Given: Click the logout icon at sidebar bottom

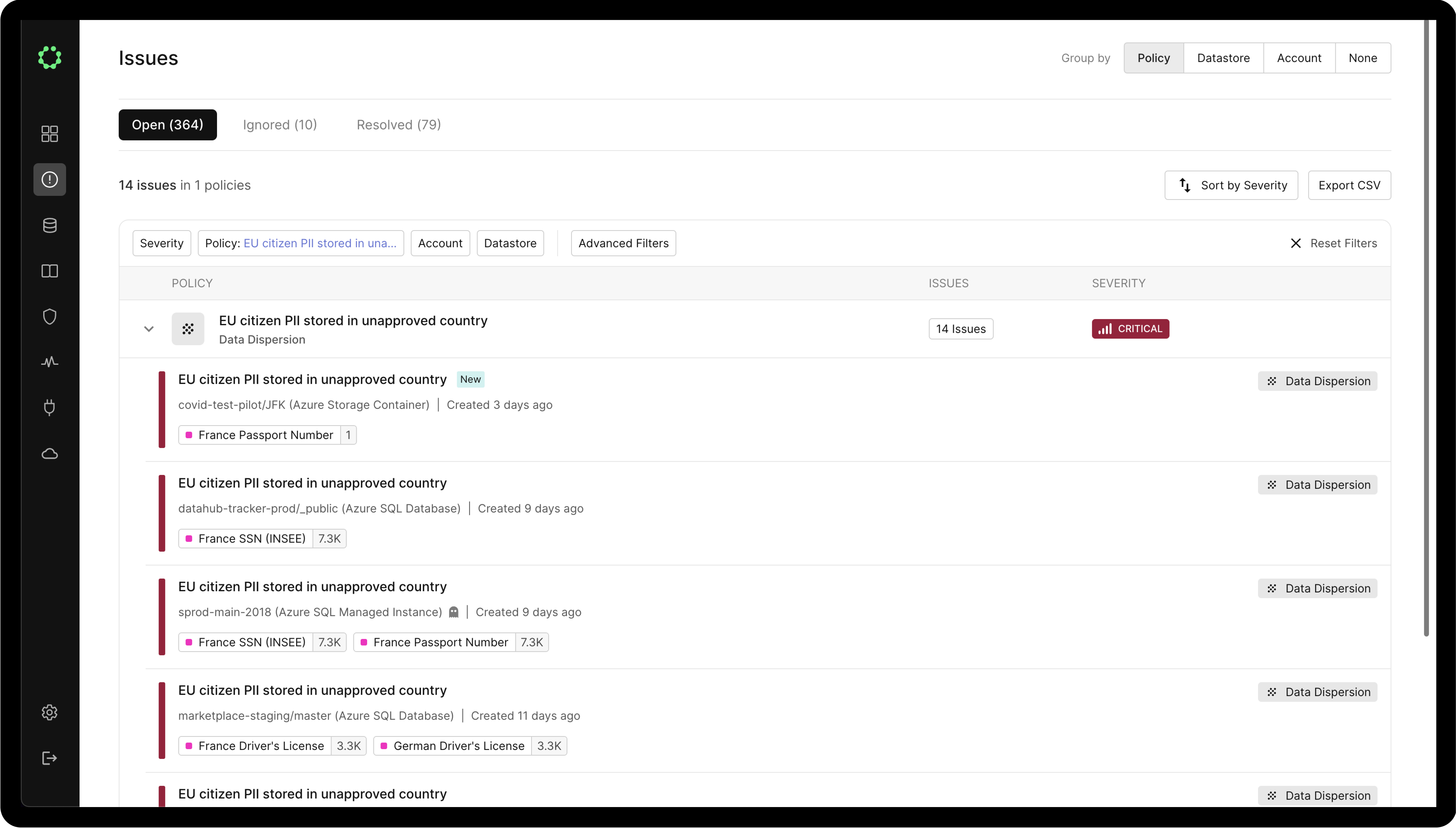Looking at the screenshot, I should pyautogui.click(x=49, y=758).
